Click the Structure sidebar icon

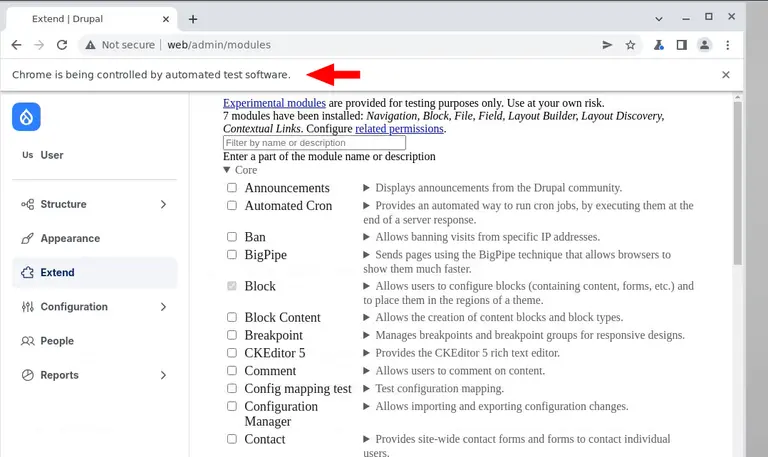coord(27,204)
